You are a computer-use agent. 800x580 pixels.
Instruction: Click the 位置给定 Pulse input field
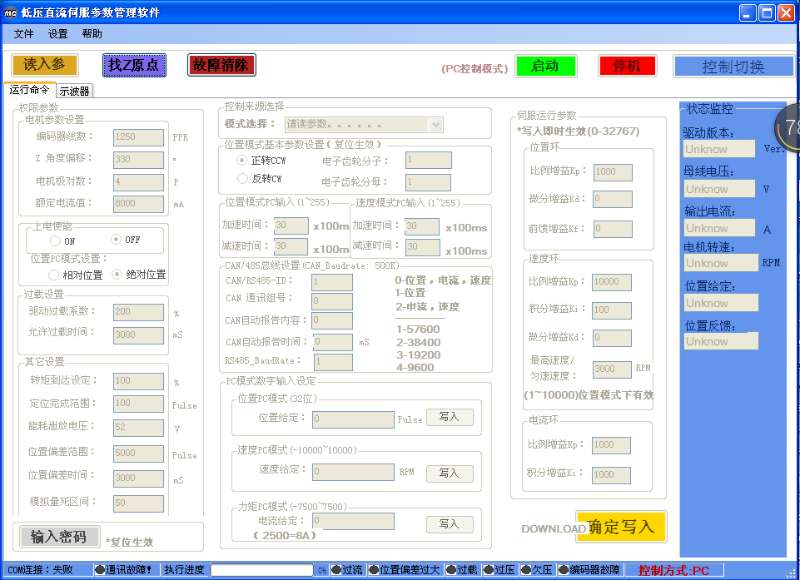[353, 419]
